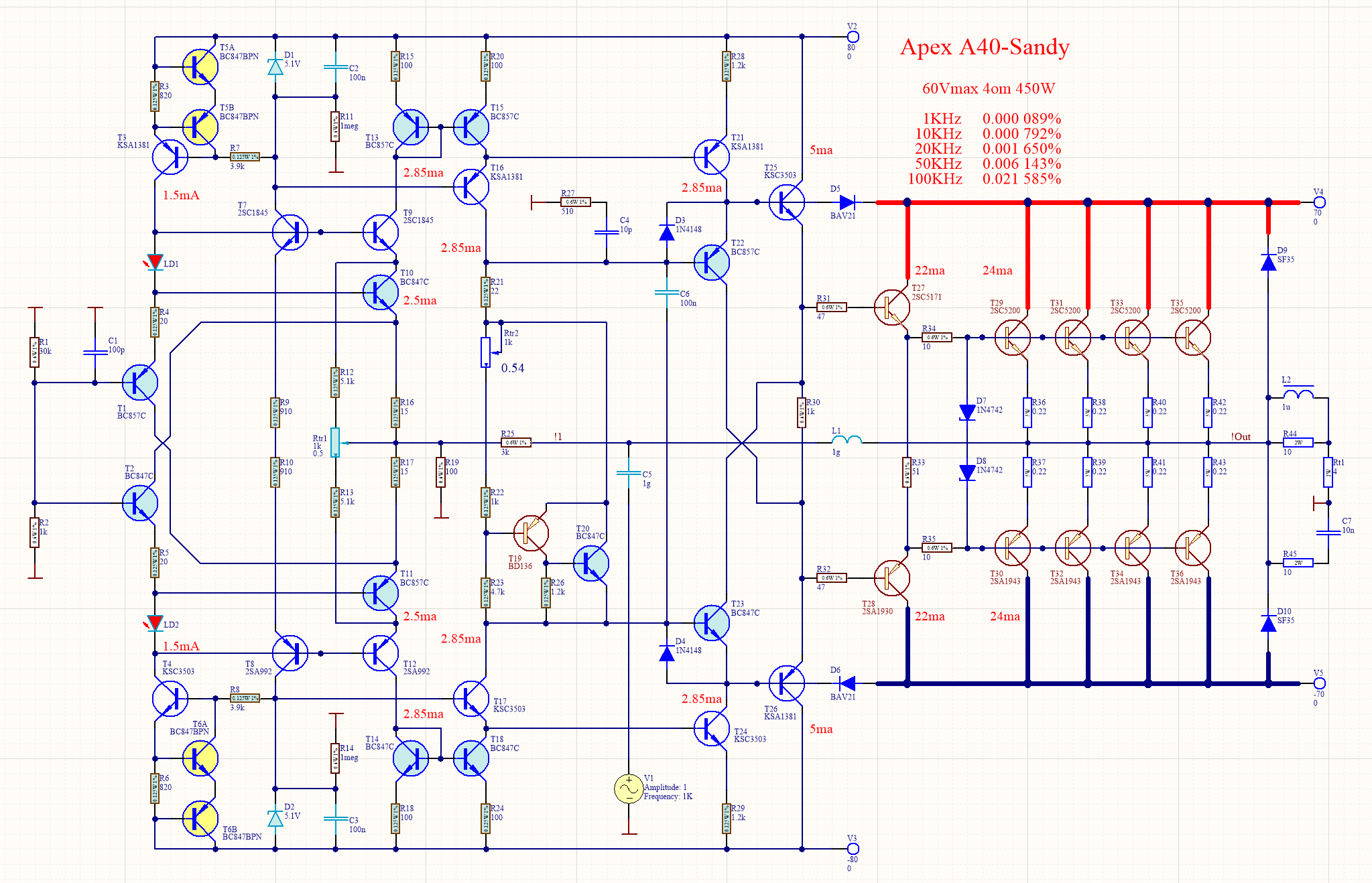The height and width of the screenshot is (883, 1372).
Task: Select zener diode D7 1N4742
Action: click(x=966, y=412)
